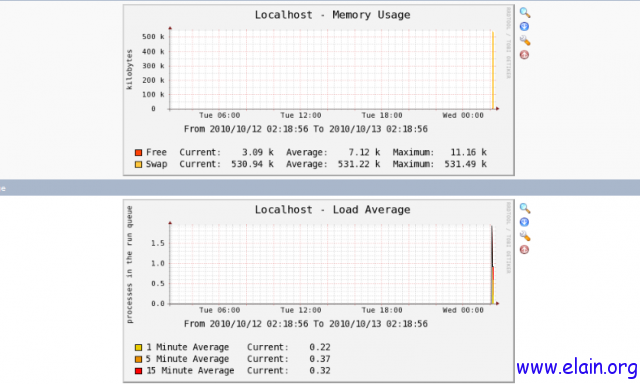Click the Memory Usage graph date range text
Screen dimensions: 640x384
point(306,129)
